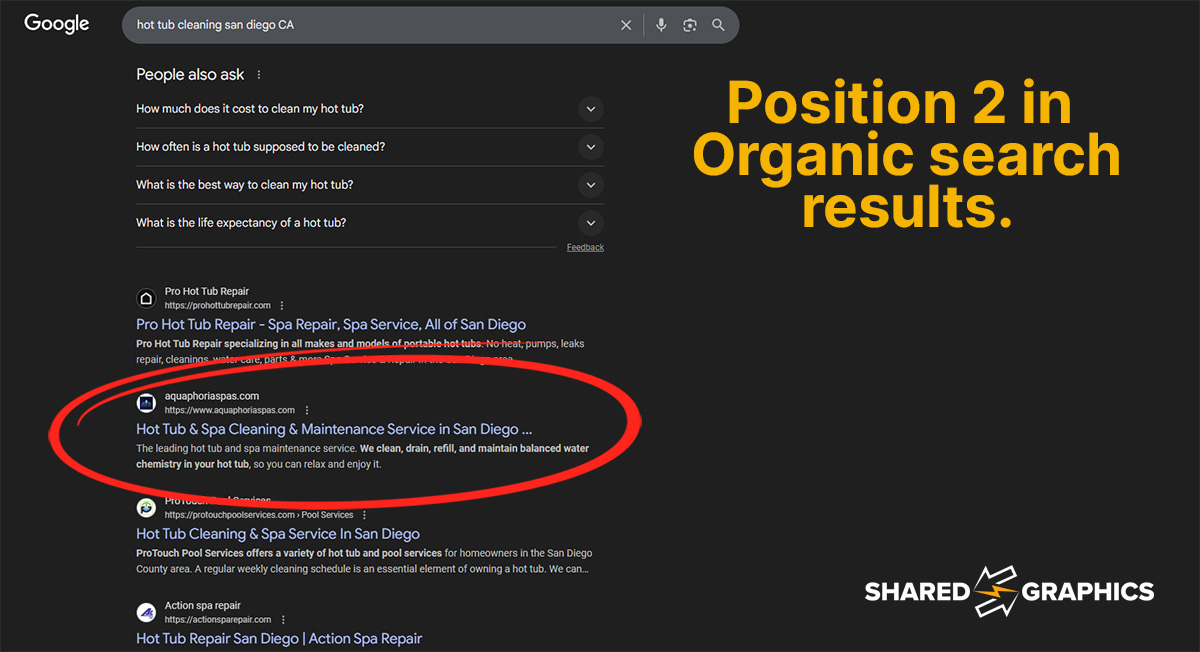Open more options for prohottubrepair.com result
Image resolution: width=1200 pixels, height=652 pixels.
pos(282,305)
